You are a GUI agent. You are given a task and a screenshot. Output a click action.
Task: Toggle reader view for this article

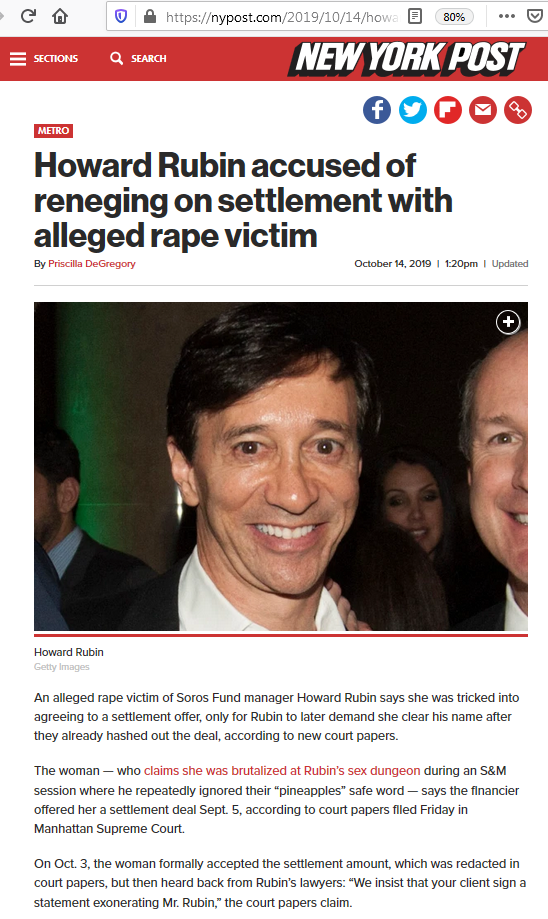(414, 16)
